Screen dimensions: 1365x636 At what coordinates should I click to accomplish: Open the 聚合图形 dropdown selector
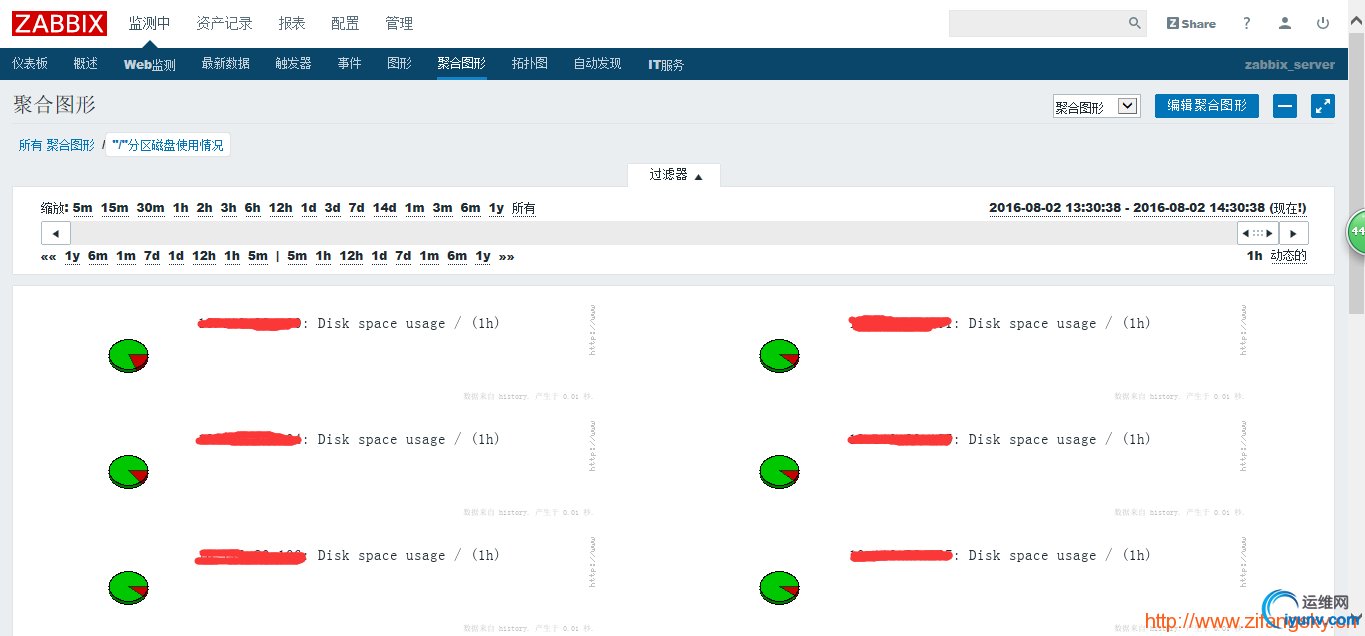[1096, 106]
